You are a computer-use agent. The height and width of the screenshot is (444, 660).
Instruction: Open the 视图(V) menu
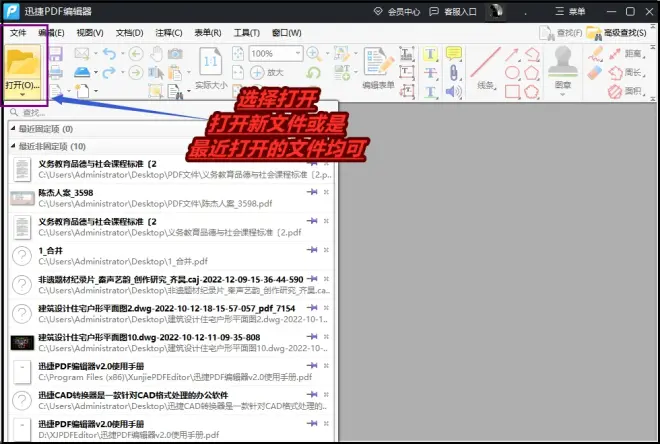[x=90, y=33]
